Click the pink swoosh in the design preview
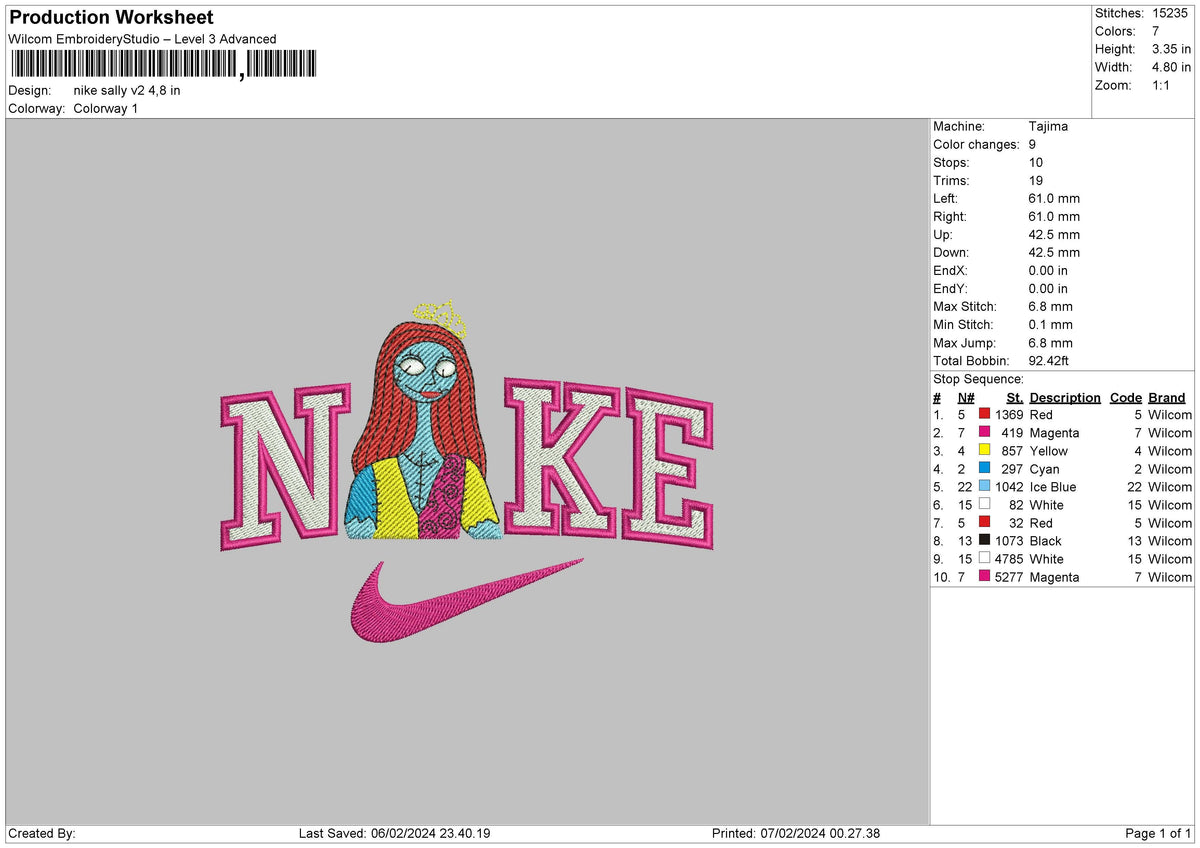Image resolution: width=1200 pixels, height=848 pixels. pyautogui.click(x=465, y=599)
